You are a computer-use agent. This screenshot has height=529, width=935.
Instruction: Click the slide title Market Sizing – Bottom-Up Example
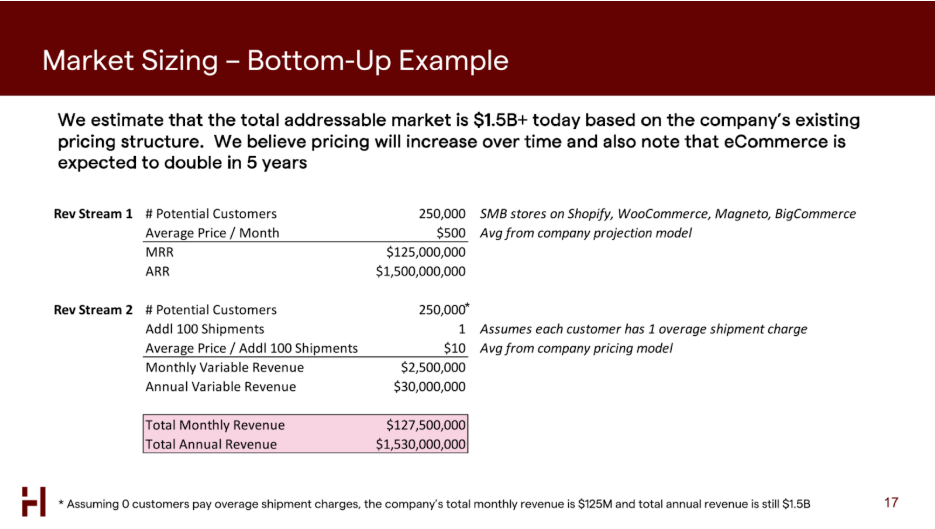[x=275, y=61]
